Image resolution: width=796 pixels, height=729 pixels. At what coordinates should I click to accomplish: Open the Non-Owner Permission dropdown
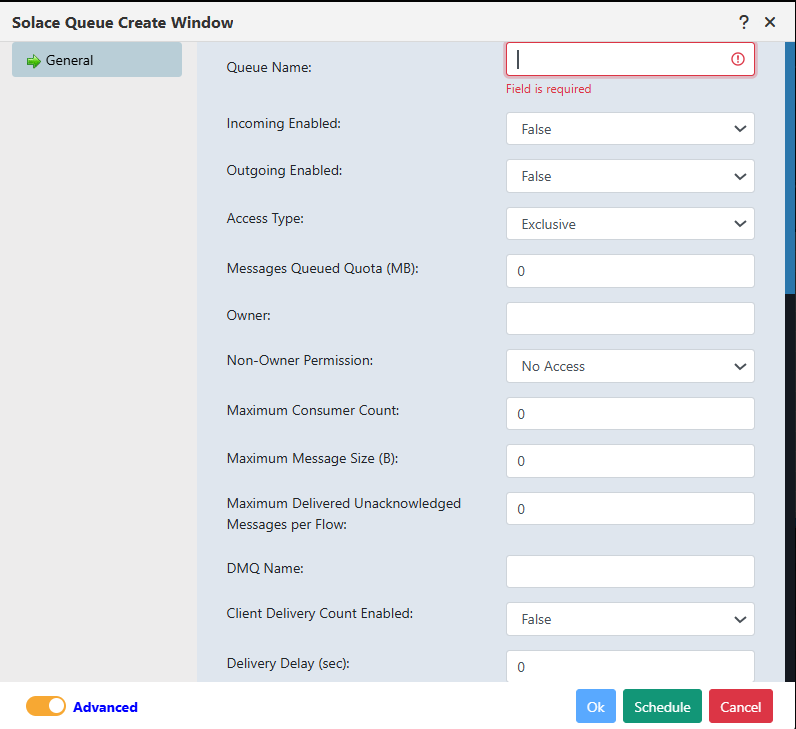pyautogui.click(x=630, y=366)
